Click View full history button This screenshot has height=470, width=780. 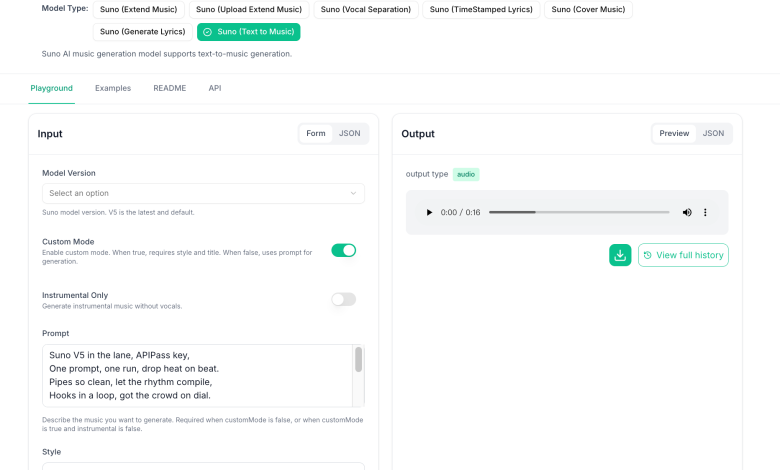point(683,255)
